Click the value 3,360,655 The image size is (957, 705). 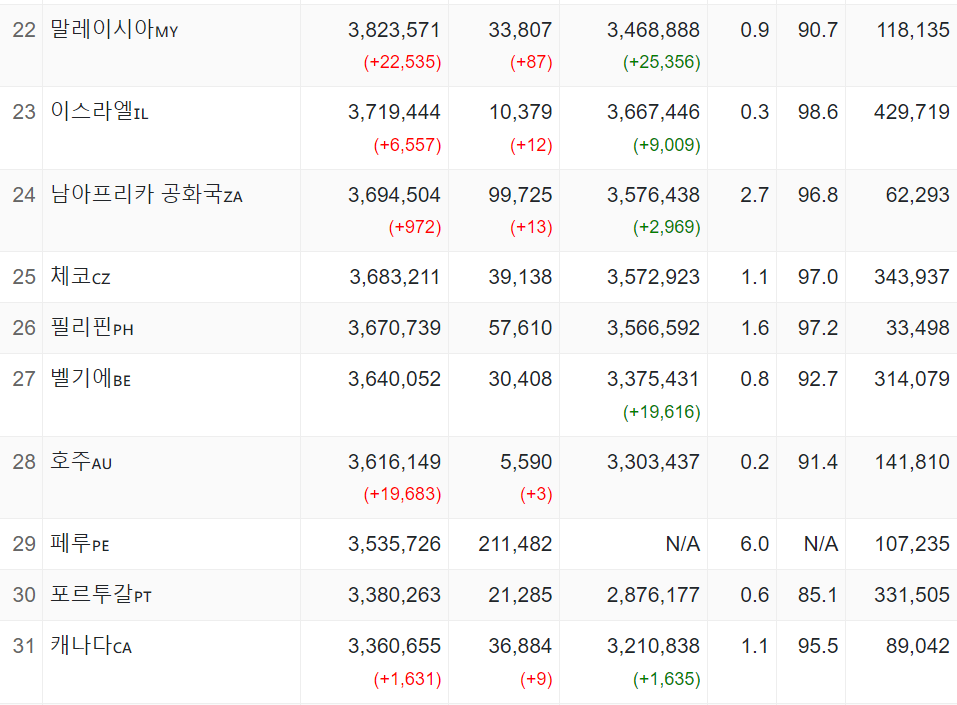(x=394, y=647)
